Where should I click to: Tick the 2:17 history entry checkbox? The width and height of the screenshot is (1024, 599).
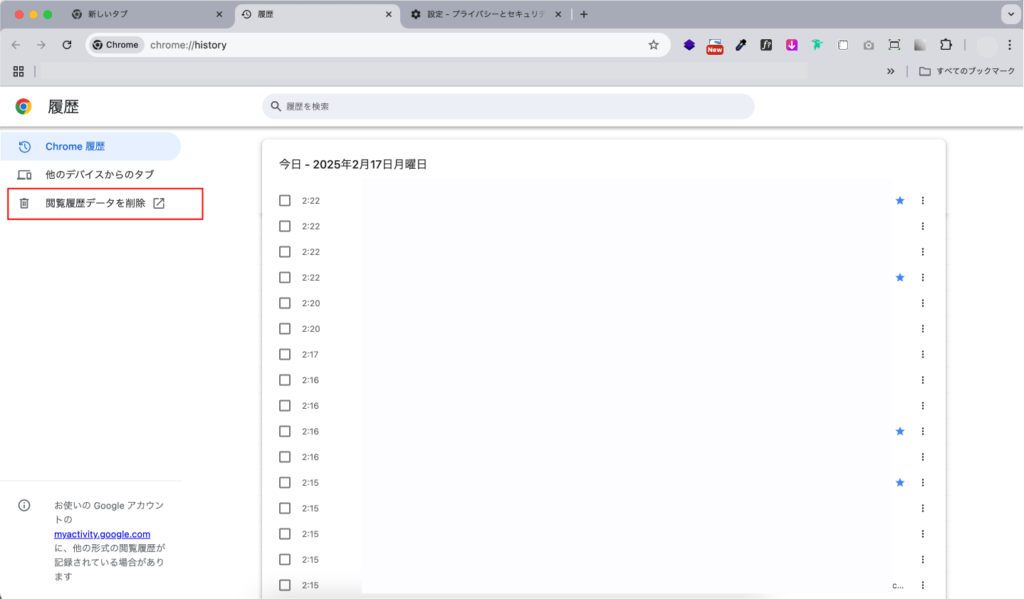(285, 354)
